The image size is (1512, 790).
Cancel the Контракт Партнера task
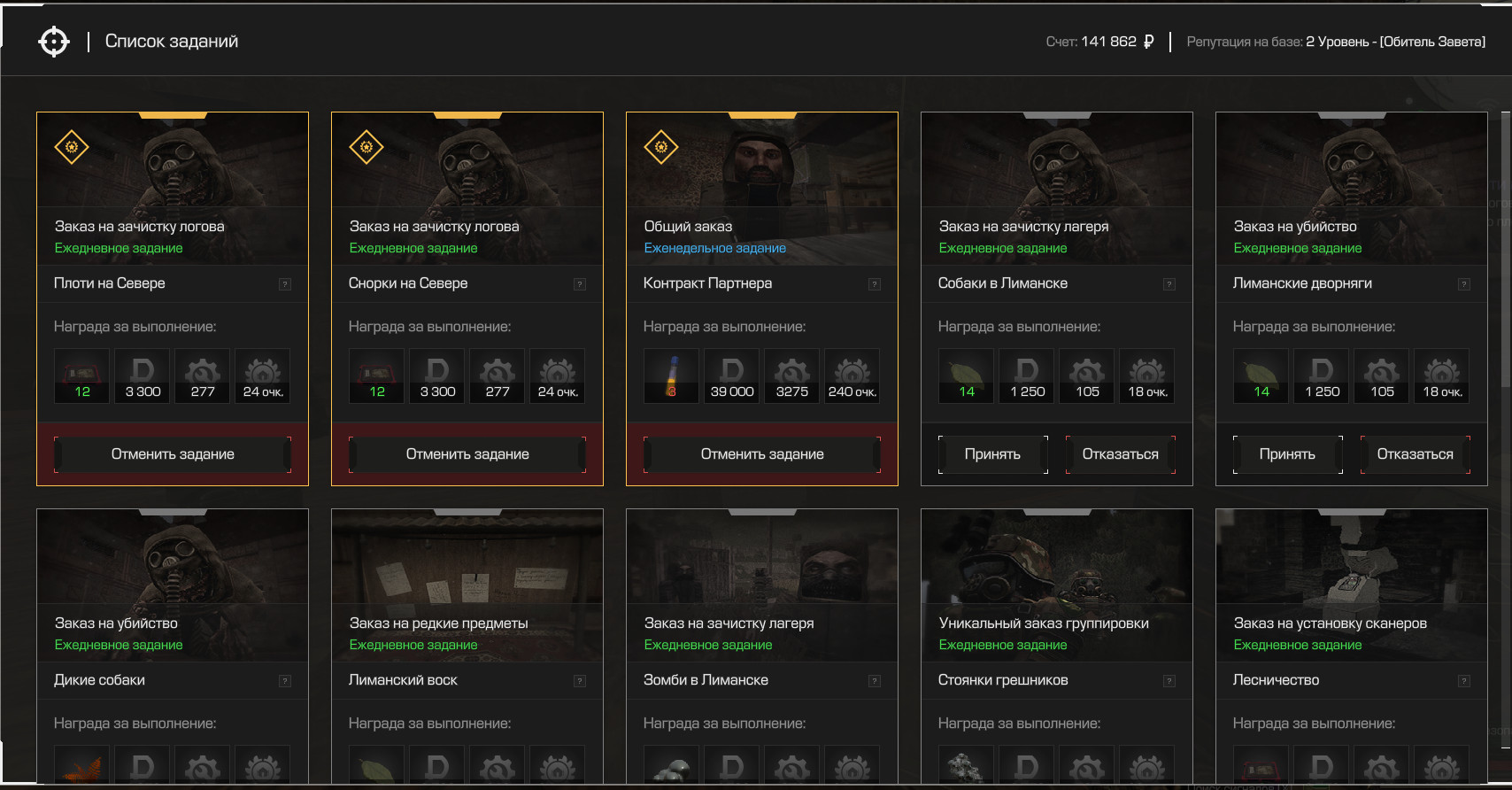click(x=762, y=454)
